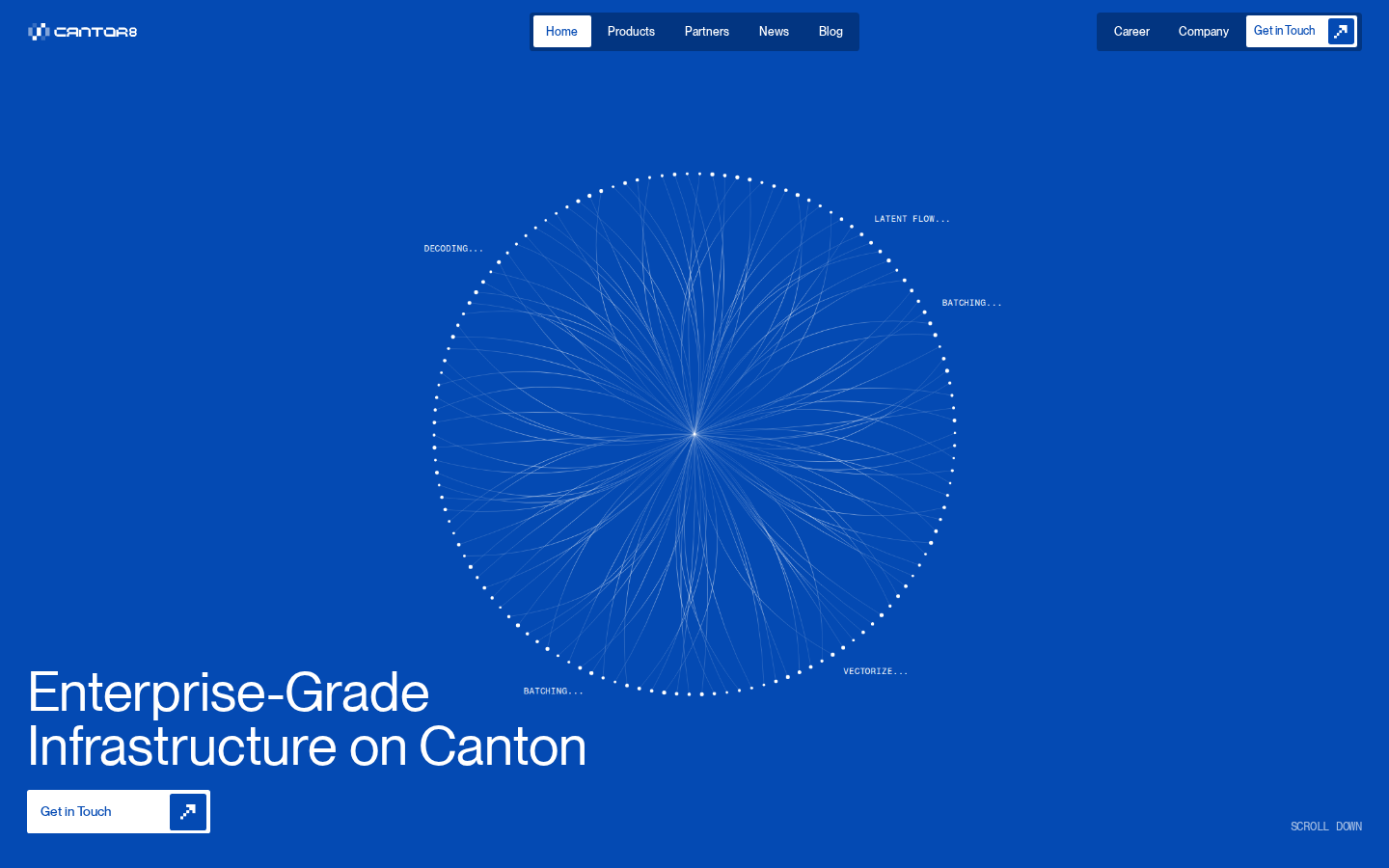This screenshot has height=868, width=1389.
Task: Click the hero Get in Touch text below the headline
Action: click(x=76, y=811)
